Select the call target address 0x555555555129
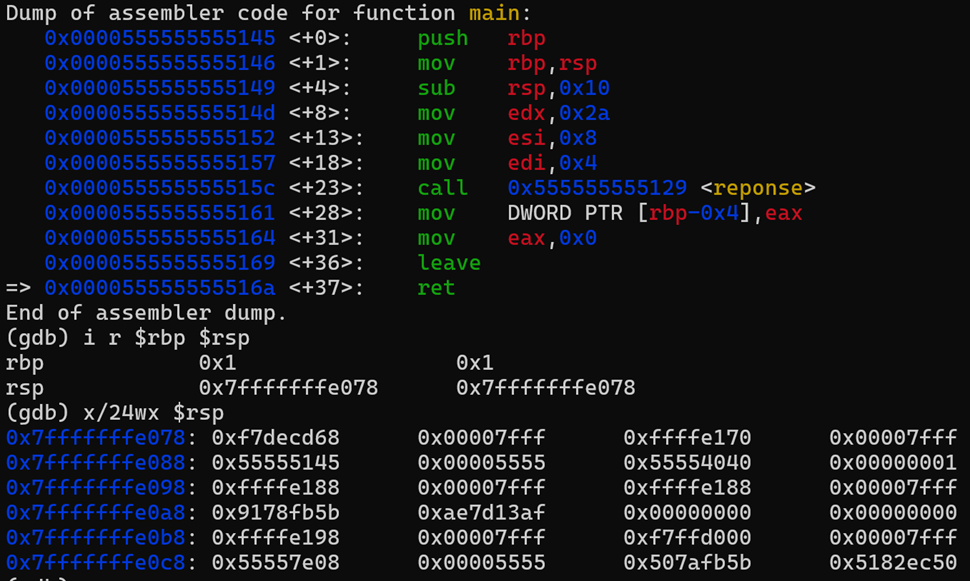Screen dimensions: 970x581 coord(597,187)
